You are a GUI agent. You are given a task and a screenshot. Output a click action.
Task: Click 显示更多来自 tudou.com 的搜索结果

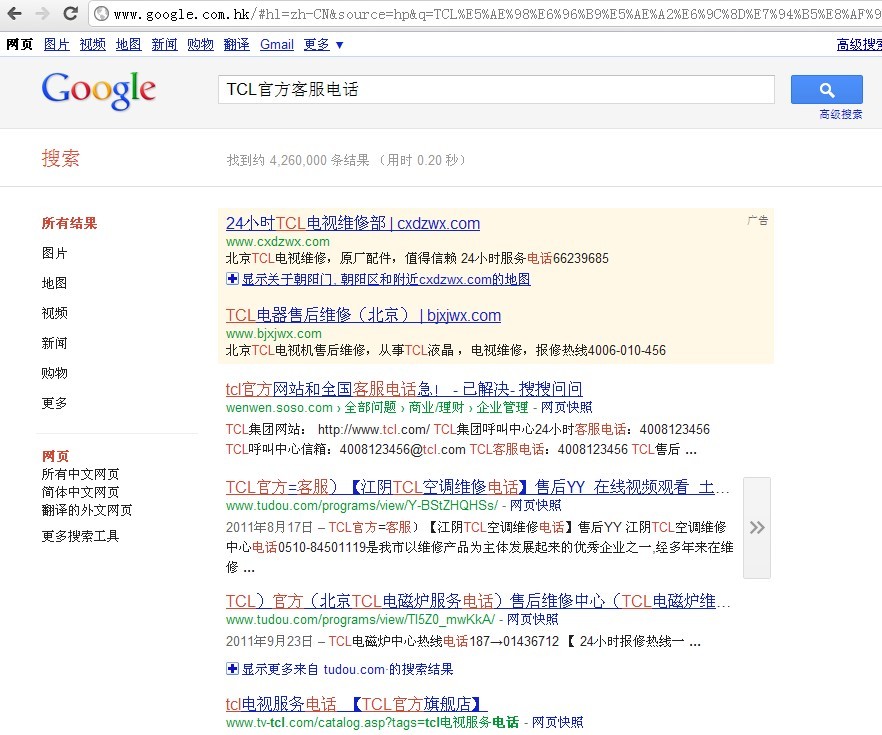point(347,669)
